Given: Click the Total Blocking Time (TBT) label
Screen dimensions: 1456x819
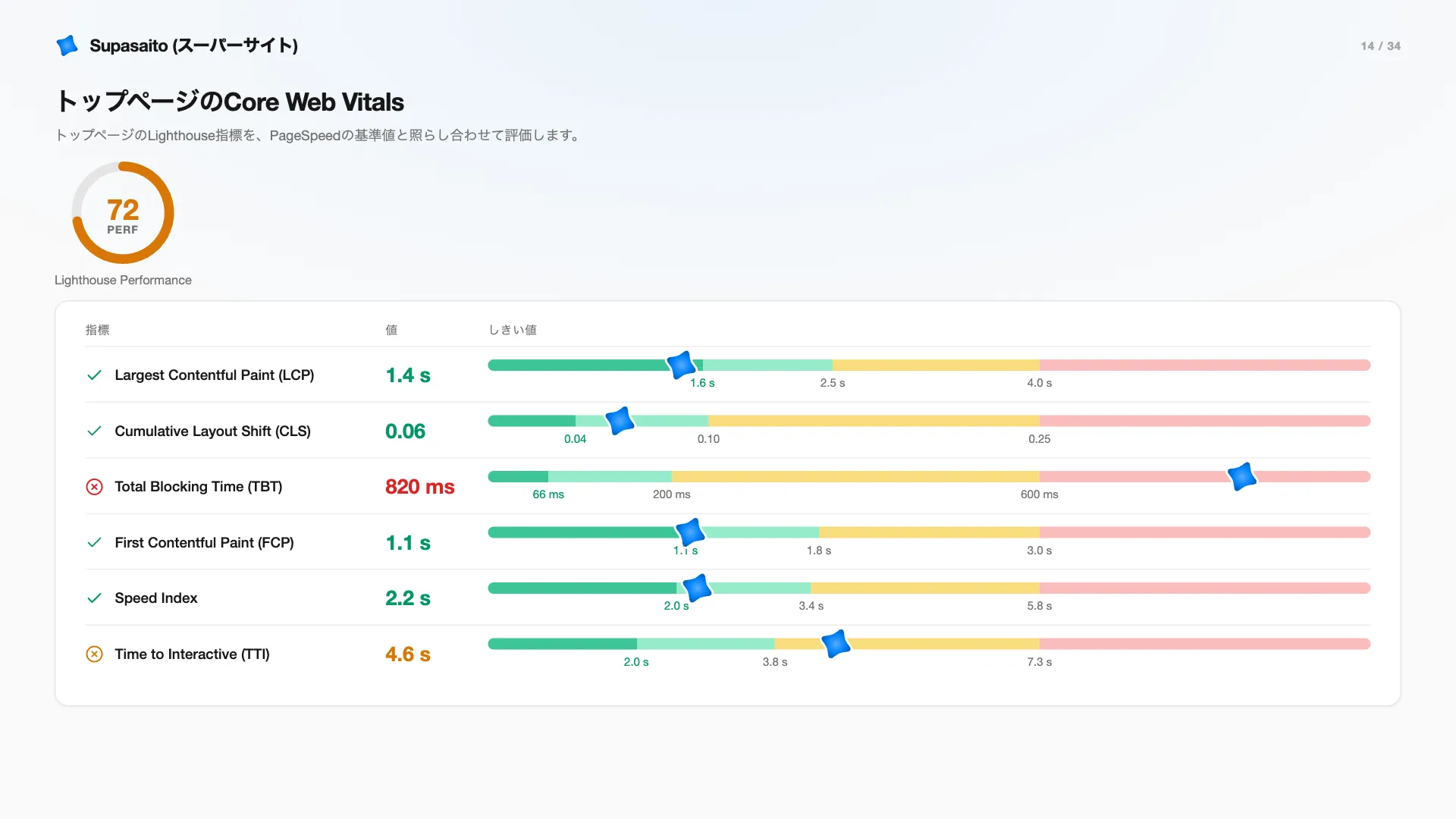Looking at the screenshot, I should 199,487.
